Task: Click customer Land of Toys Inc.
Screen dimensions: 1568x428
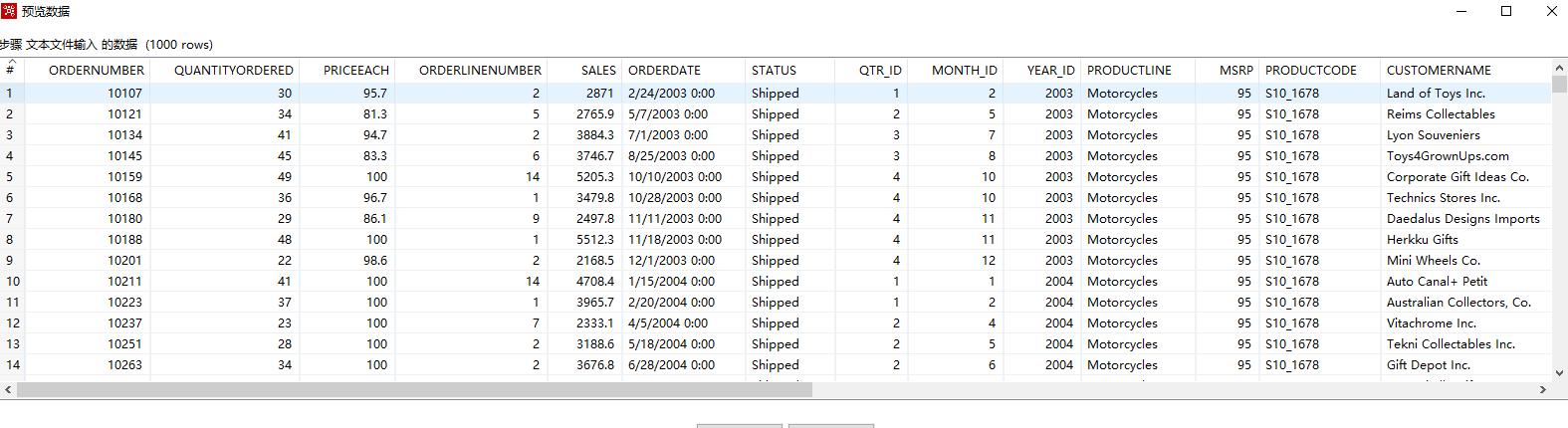Action: (1436, 94)
